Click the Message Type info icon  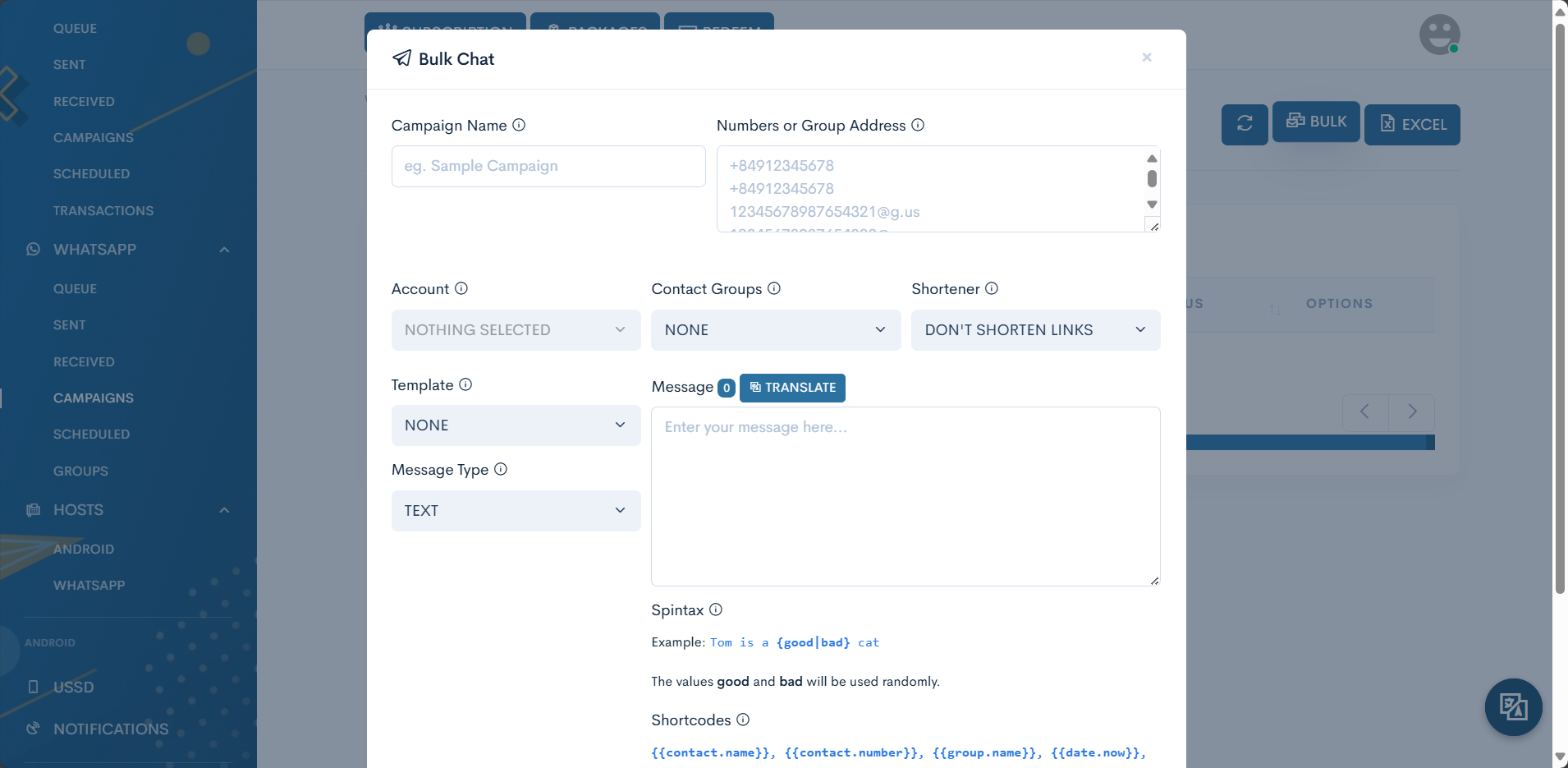click(501, 469)
